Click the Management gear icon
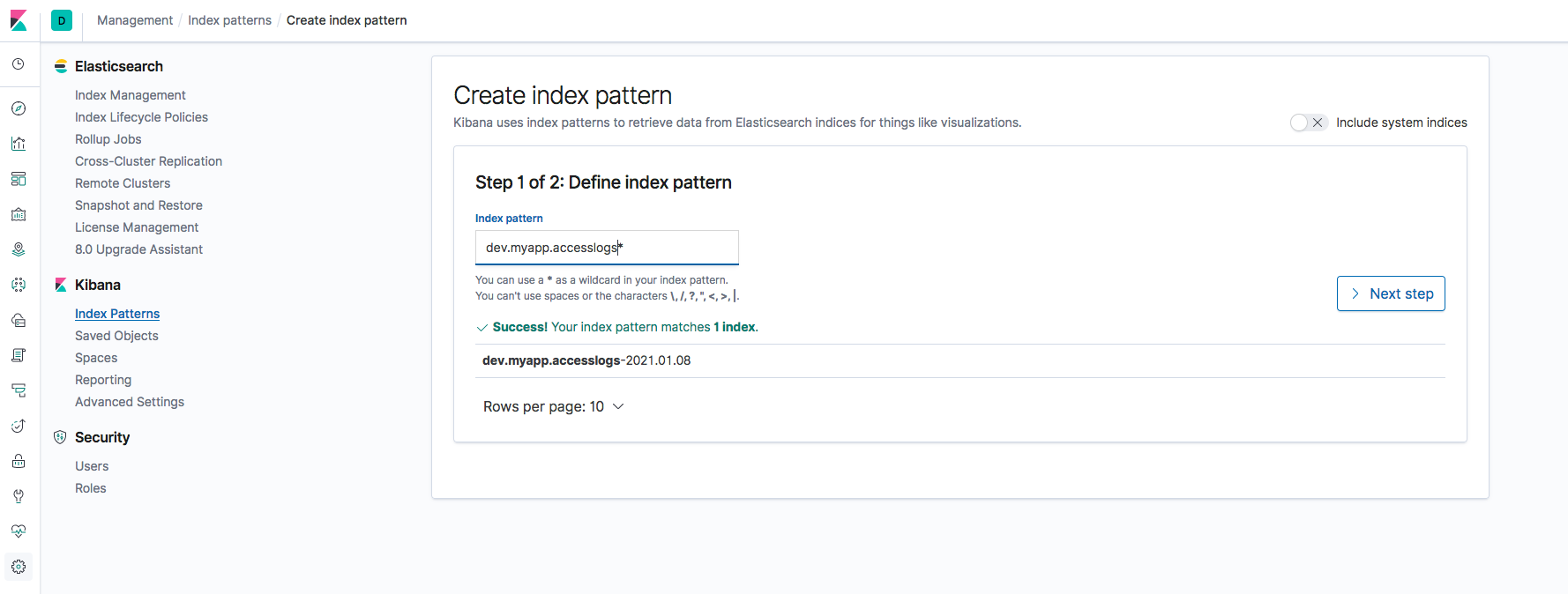1568x594 pixels. (19, 567)
